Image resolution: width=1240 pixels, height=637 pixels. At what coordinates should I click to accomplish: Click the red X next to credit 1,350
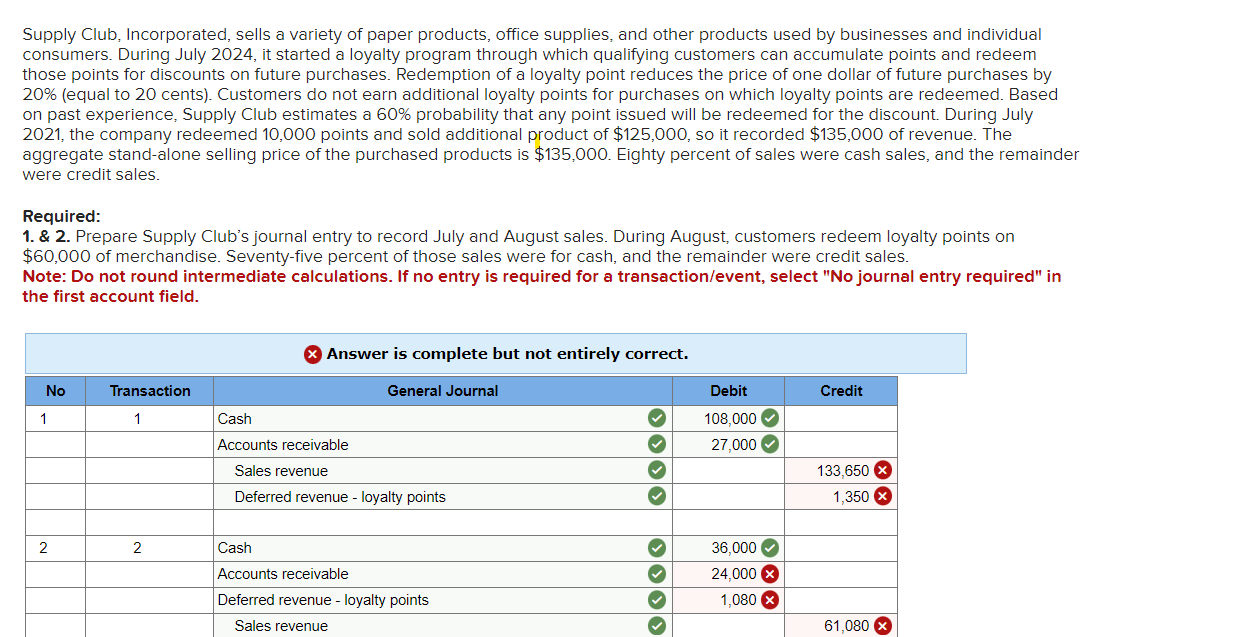[x=883, y=496]
